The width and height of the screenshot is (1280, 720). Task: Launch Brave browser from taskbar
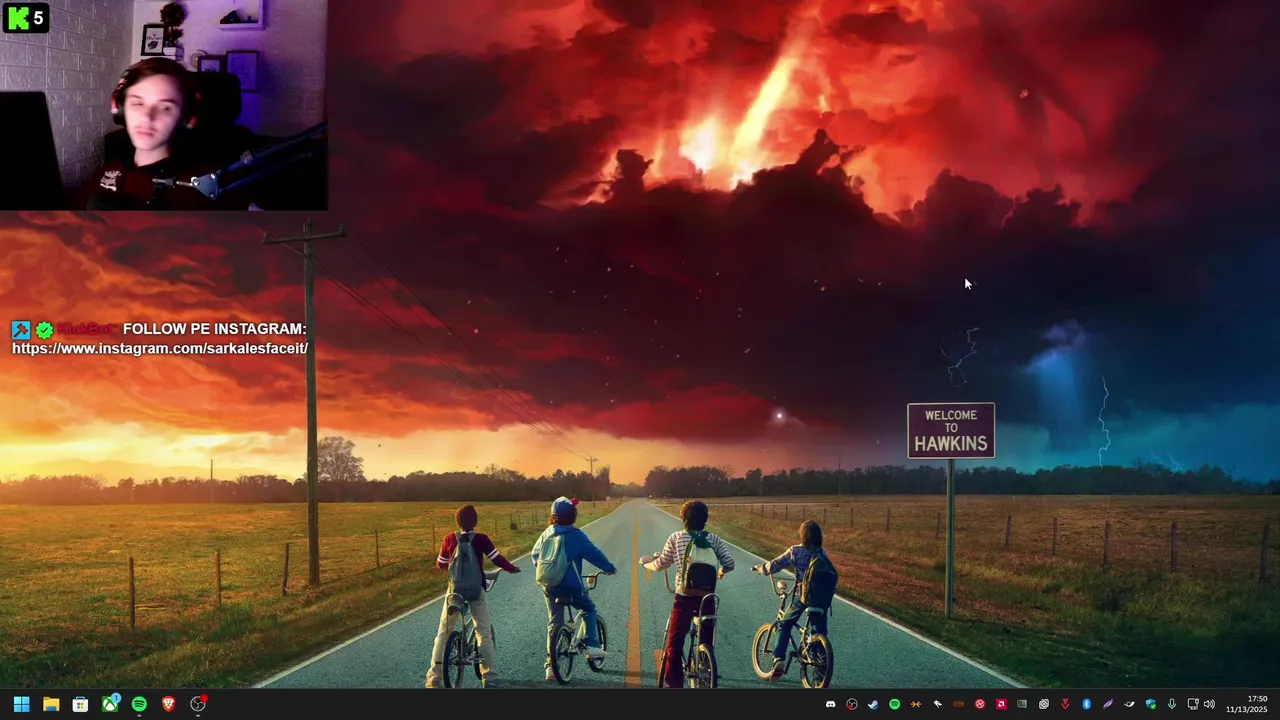tap(168, 704)
